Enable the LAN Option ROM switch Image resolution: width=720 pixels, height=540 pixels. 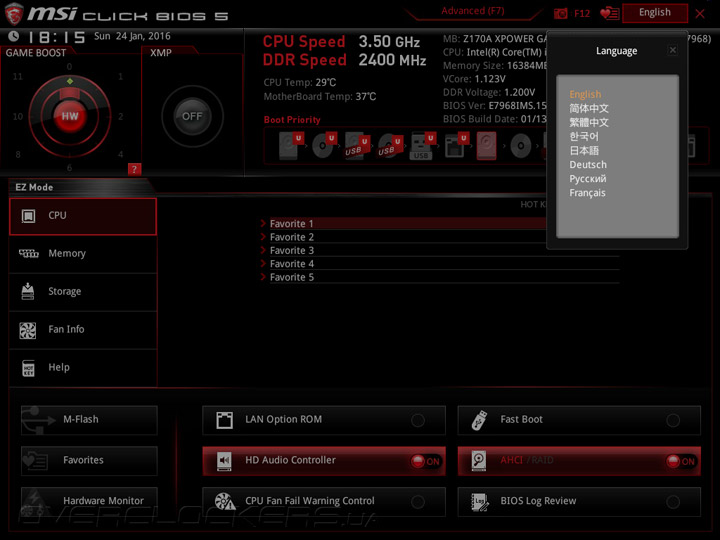point(418,420)
